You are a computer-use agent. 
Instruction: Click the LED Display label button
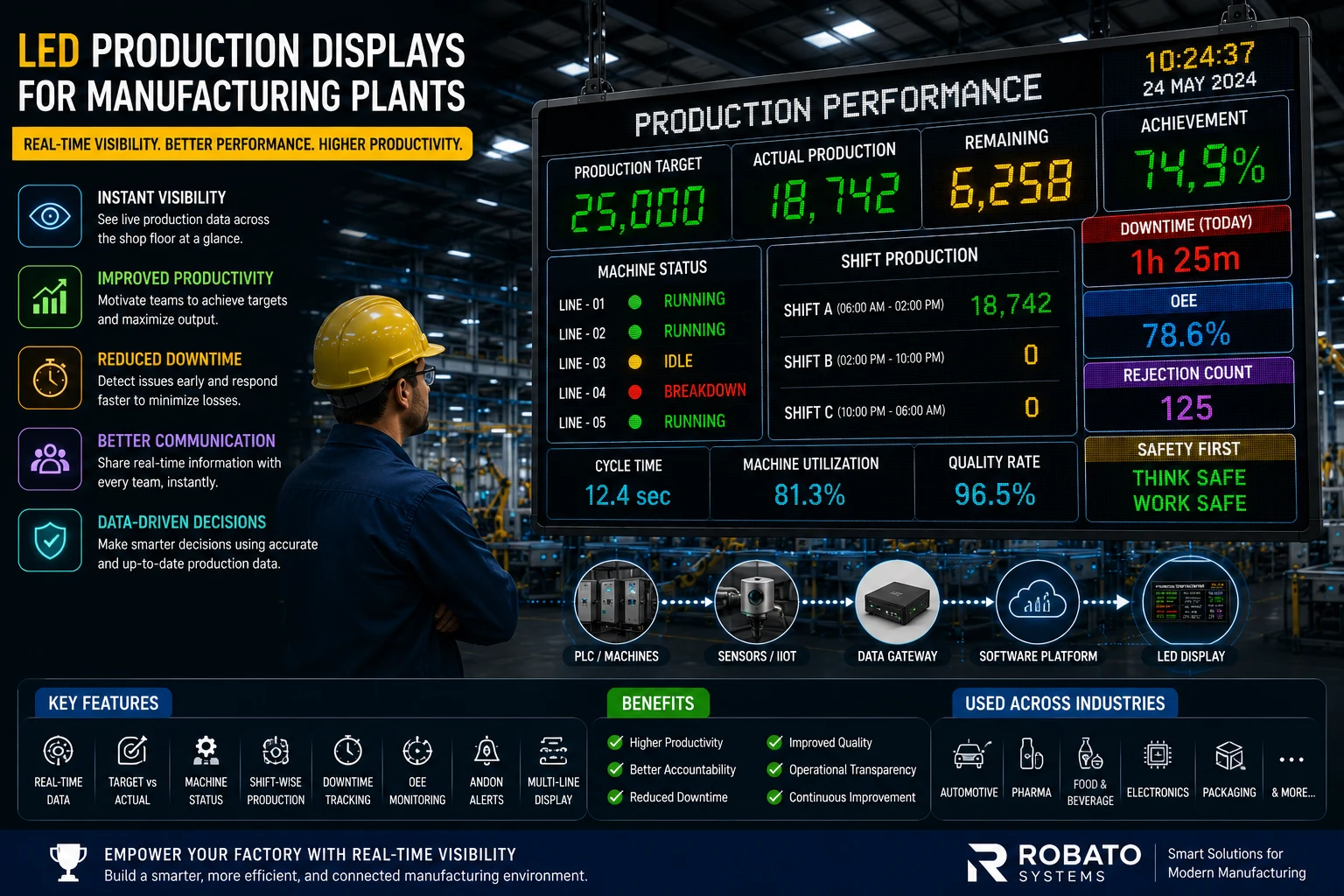tap(1191, 656)
